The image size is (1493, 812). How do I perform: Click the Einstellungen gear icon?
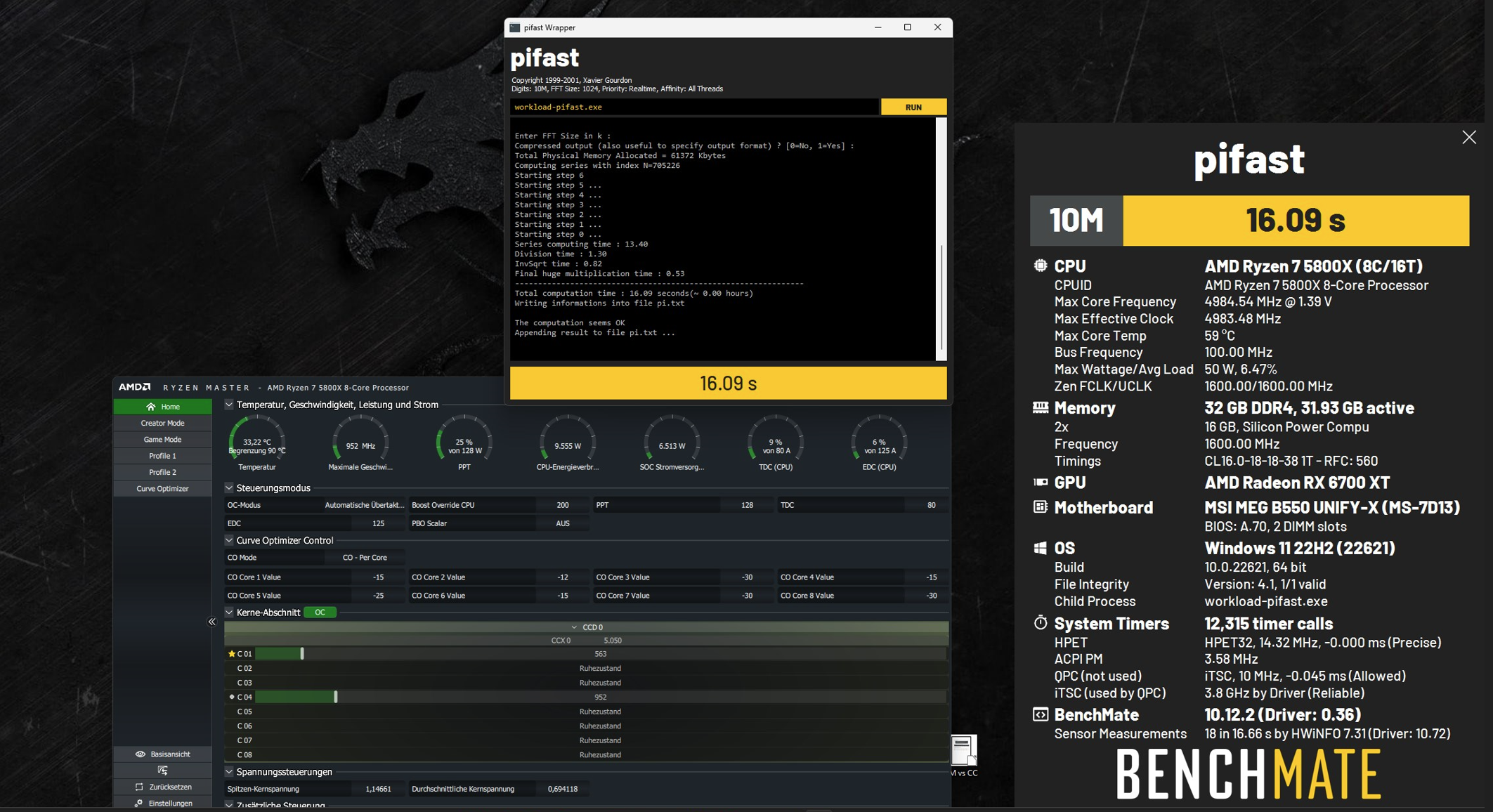(x=139, y=803)
